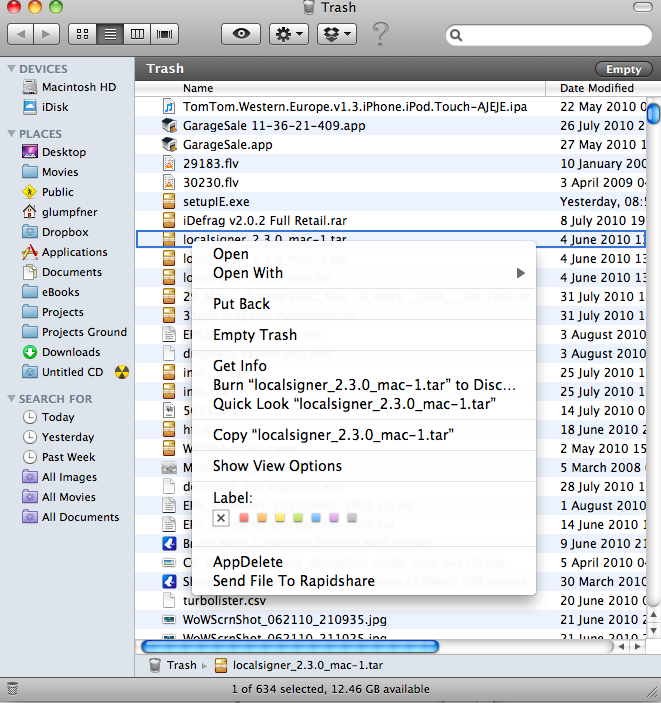Screen dimensions: 661x703
Task: Open the Movies folder in sidebar
Action: [x=50, y=172]
